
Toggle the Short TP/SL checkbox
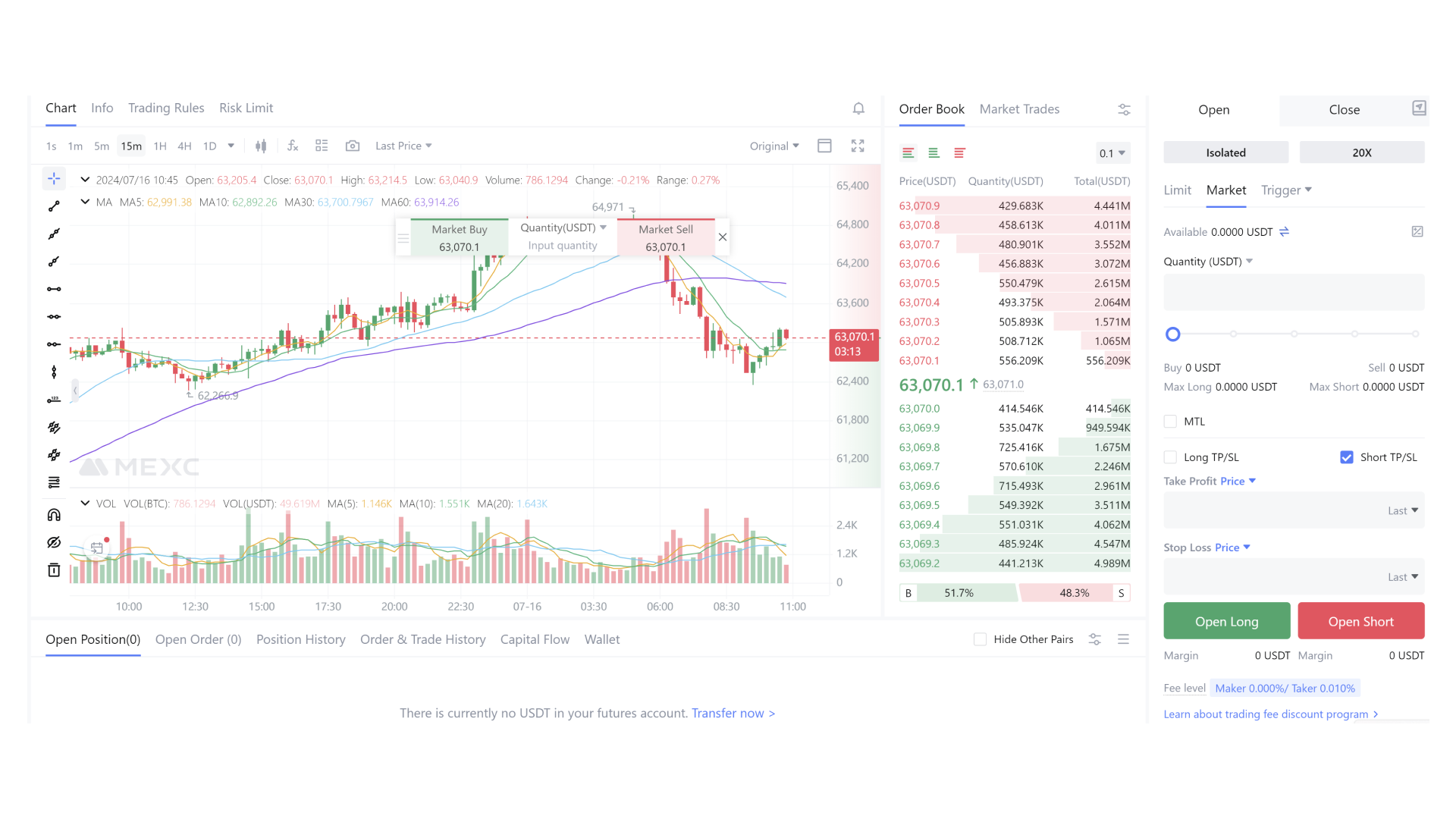point(1346,457)
